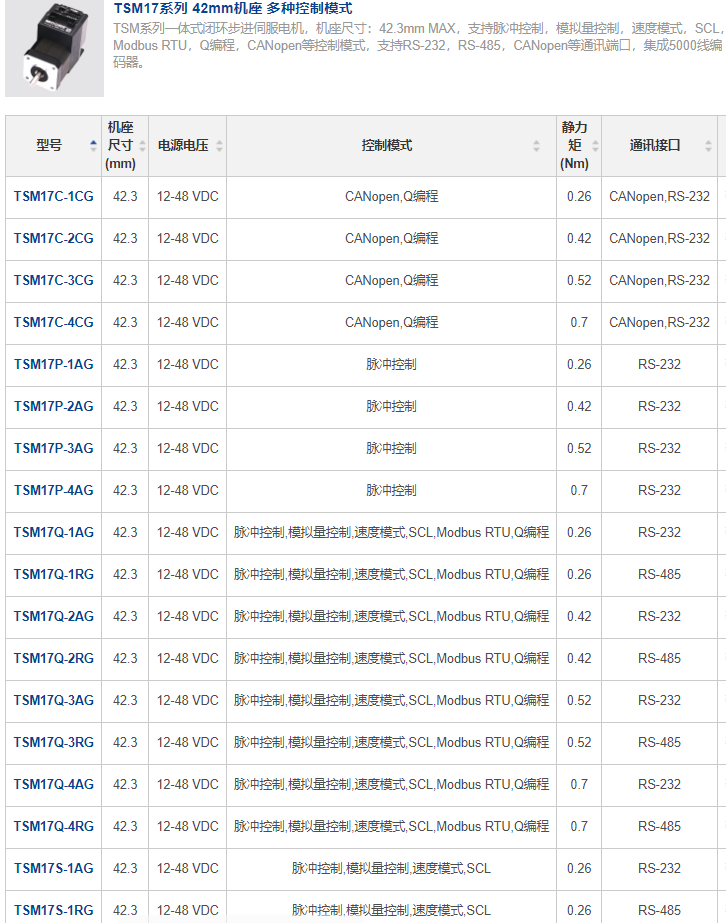This screenshot has width=726, height=923.
Task: Open model TSM17Q-2AG
Action: pyautogui.click(x=54, y=616)
